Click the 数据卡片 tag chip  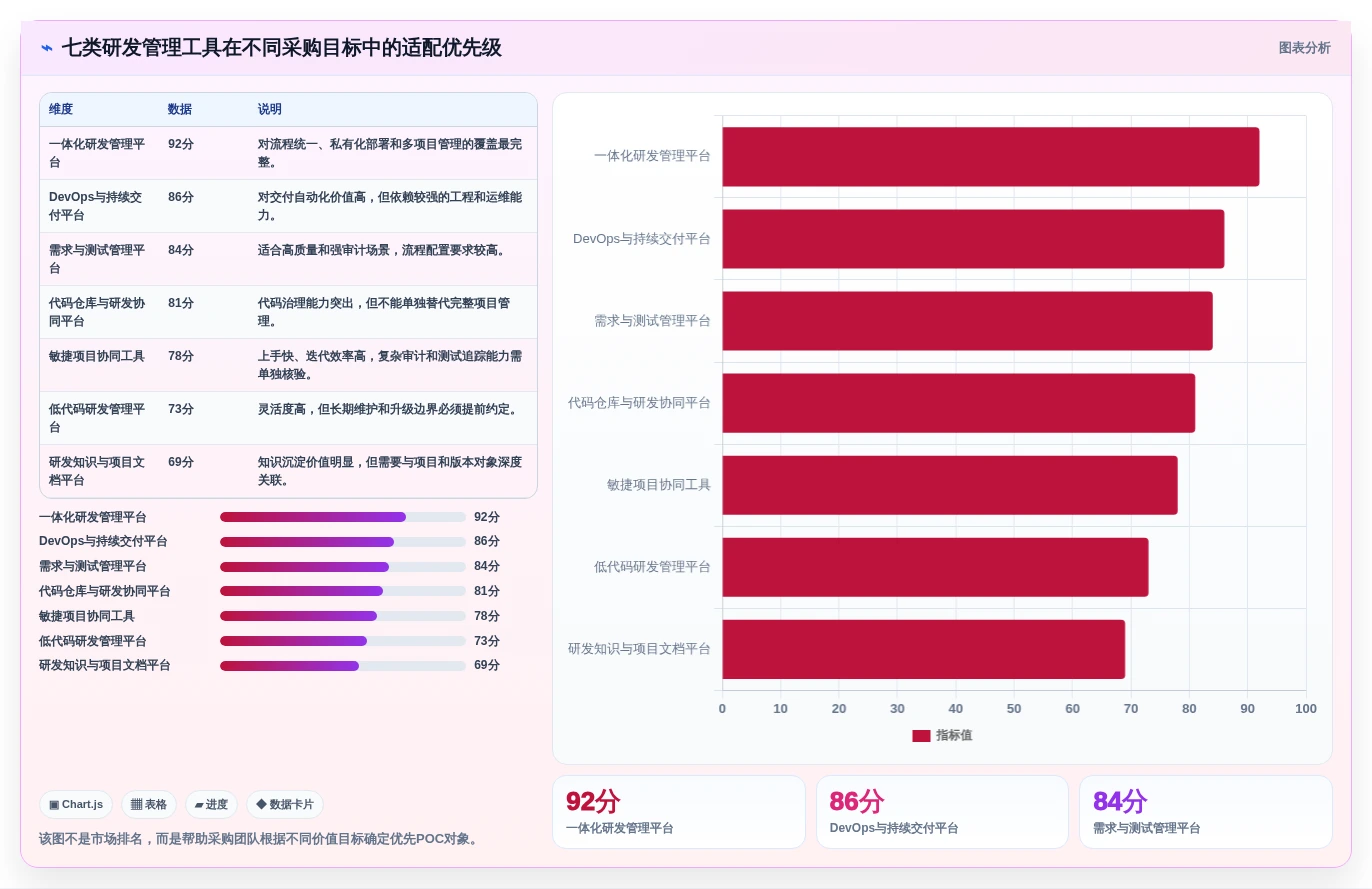pos(285,805)
